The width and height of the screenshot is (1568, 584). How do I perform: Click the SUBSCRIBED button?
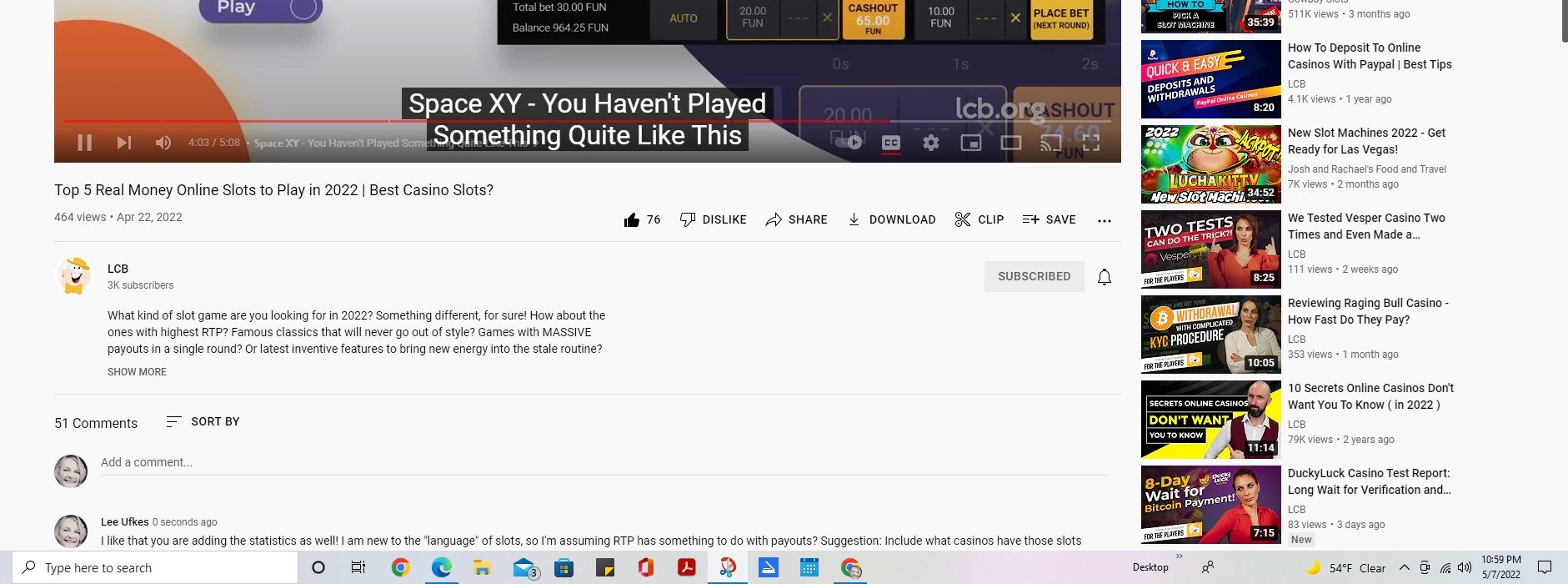tap(1034, 276)
